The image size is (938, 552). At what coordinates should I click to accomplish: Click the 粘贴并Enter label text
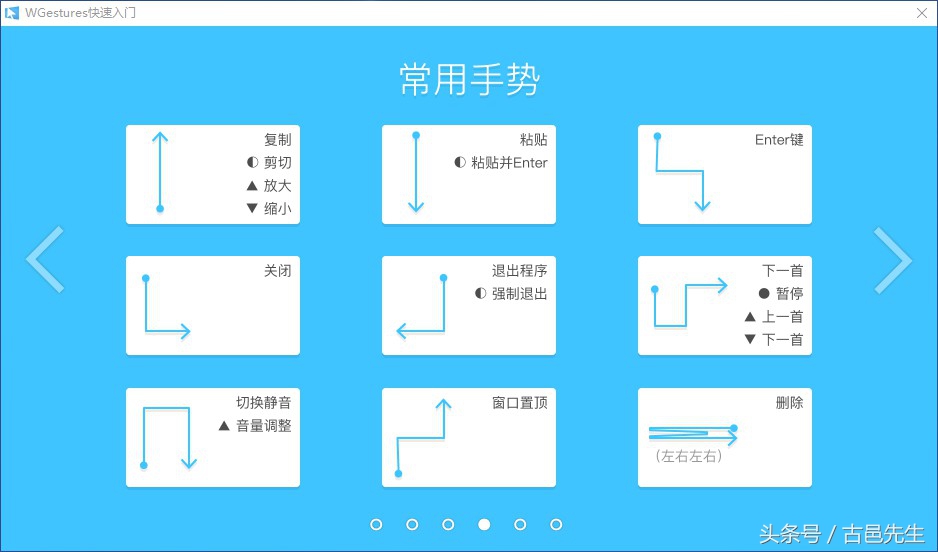509,162
